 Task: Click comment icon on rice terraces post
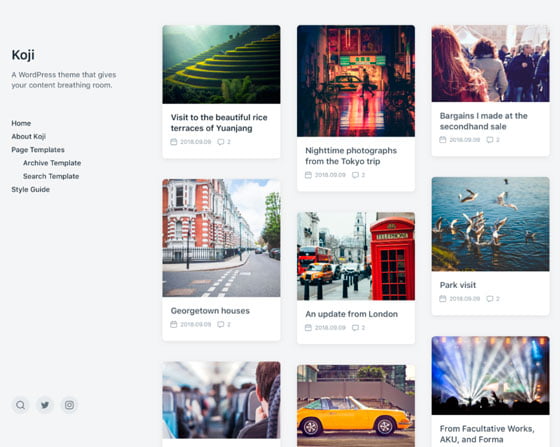tap(221, 142)
